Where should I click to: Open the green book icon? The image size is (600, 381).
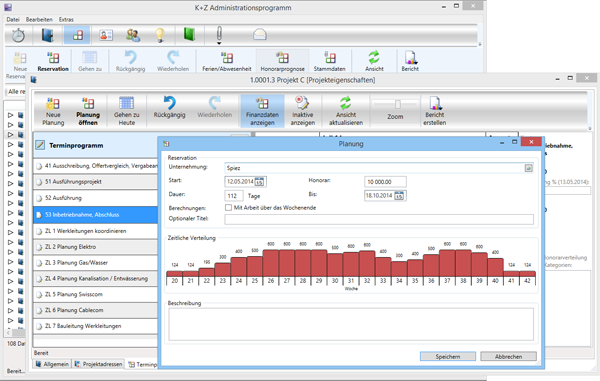189,34
